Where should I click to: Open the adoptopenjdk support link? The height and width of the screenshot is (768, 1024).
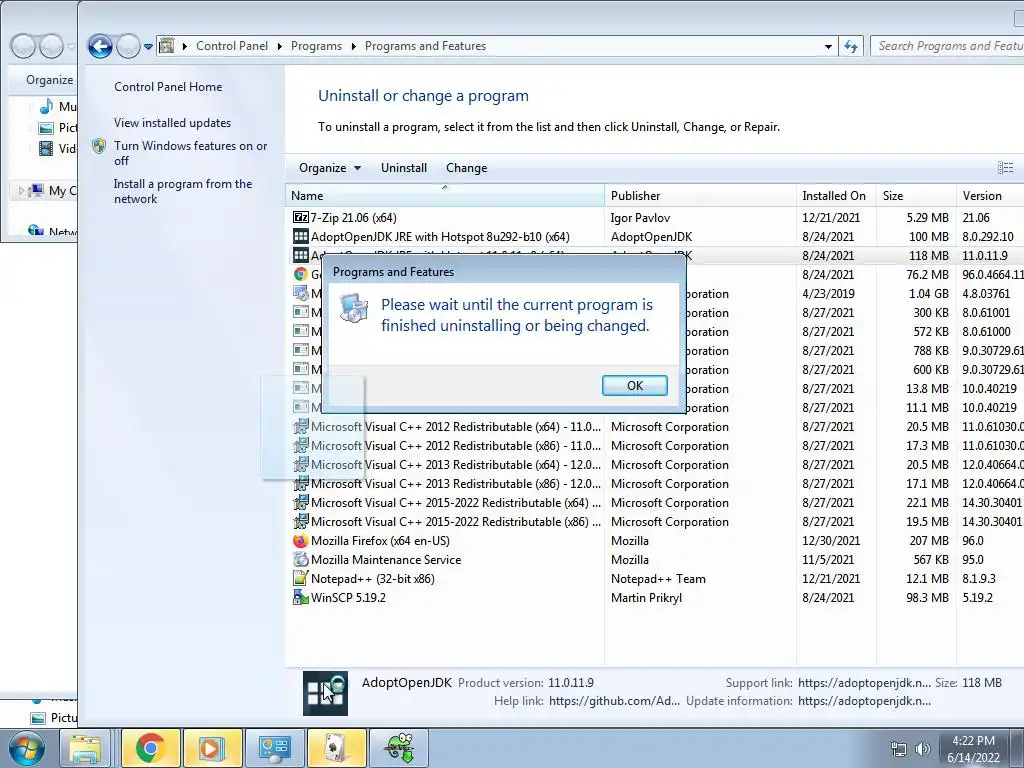pos(864,682)
